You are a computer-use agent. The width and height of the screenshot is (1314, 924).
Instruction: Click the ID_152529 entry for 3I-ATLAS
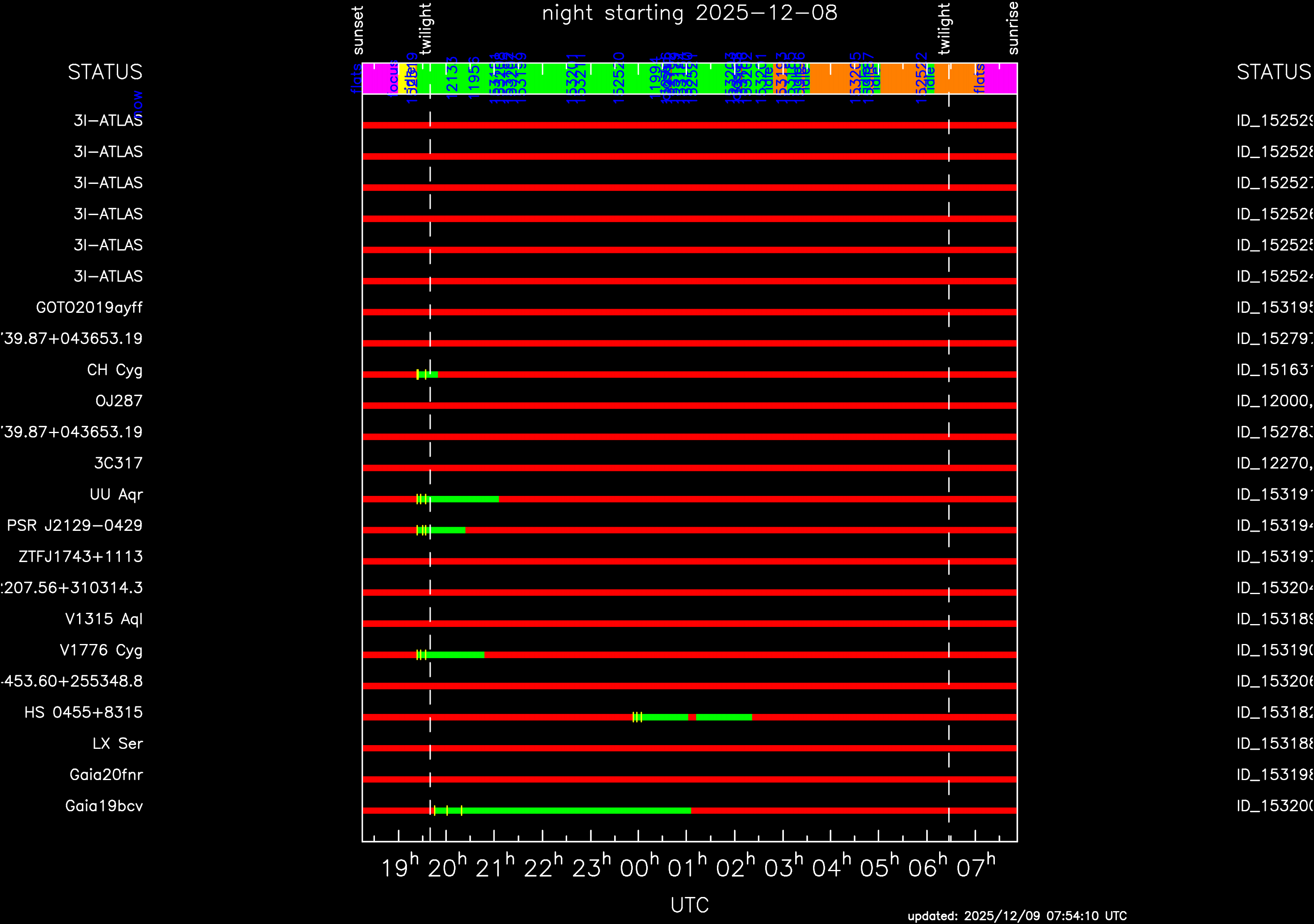pyautogui.click(x=1274, y=121)
